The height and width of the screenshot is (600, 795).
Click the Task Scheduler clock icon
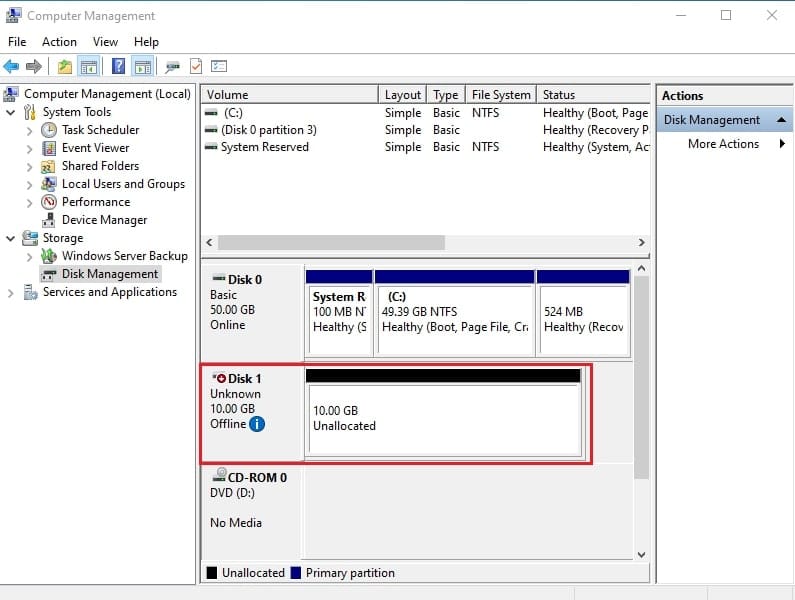[x=49, y=130]
